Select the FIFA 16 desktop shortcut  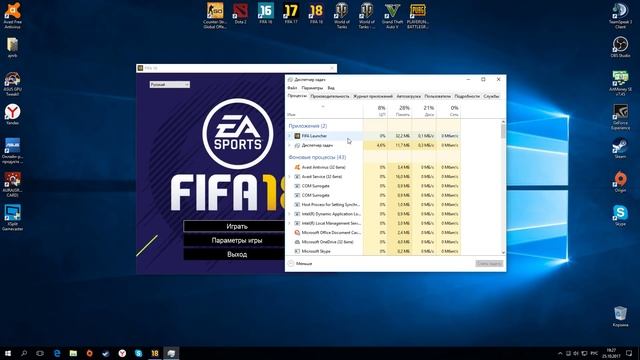pos(266,13)
